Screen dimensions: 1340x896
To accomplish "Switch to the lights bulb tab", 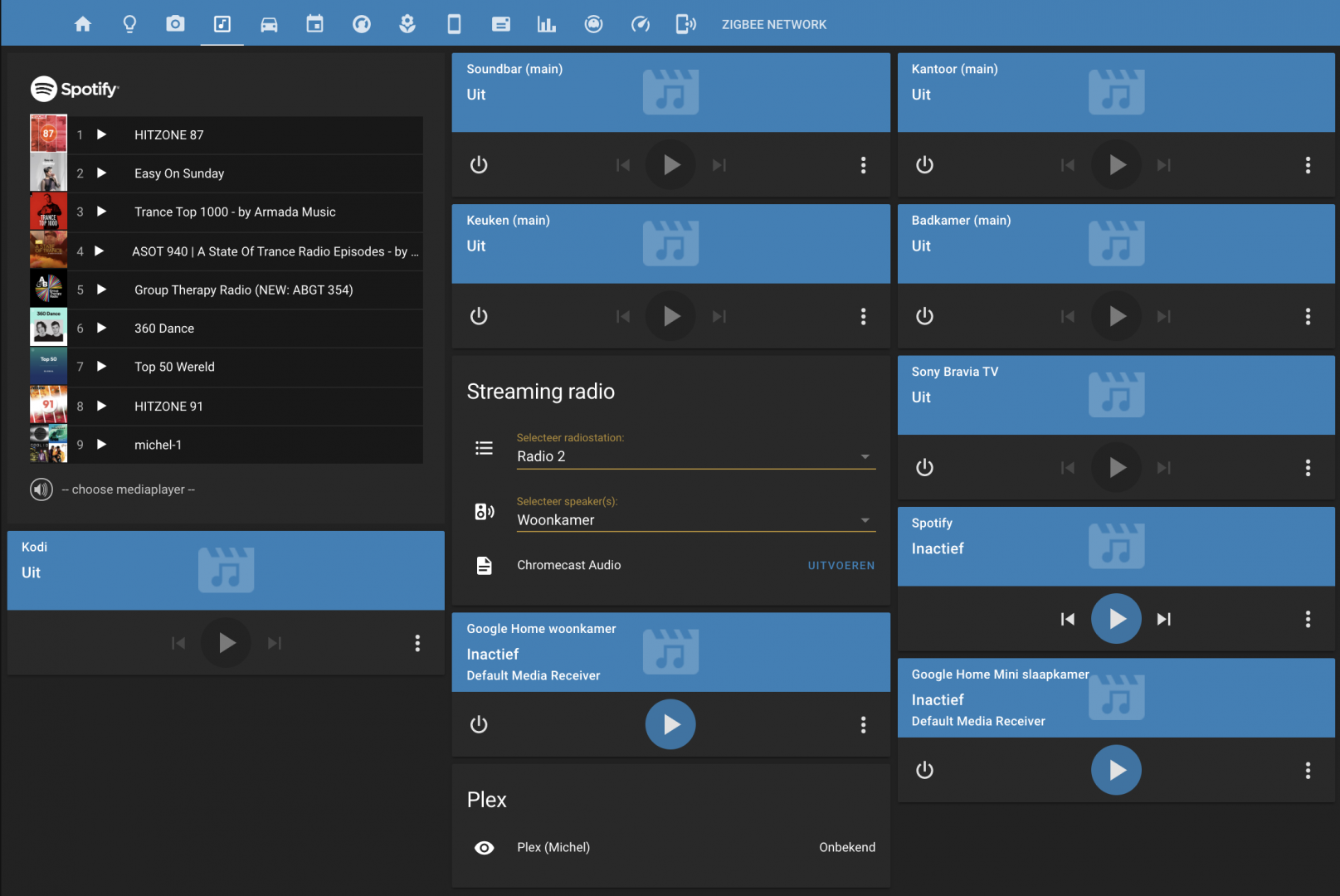I will click(x=129, y=24).
